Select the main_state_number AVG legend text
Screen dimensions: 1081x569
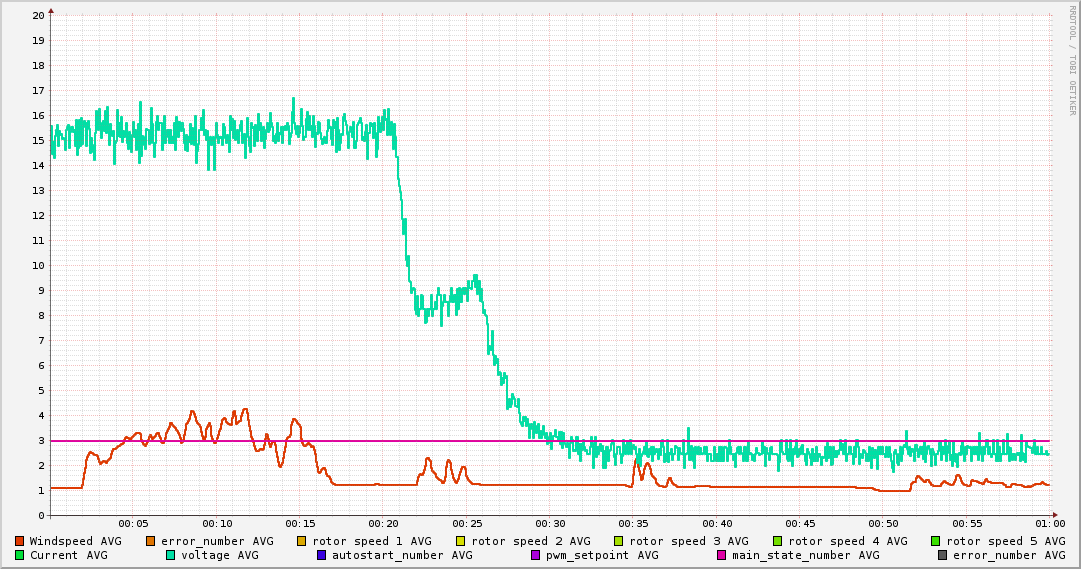coord(805,555)
